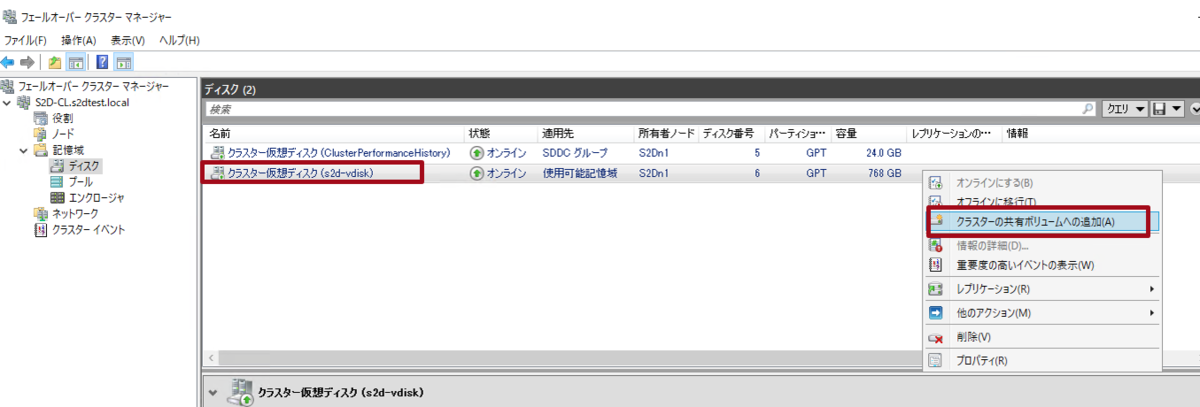Click the '768 GB' capacity cell
This screenshot has width=1200, height=407.
886,173
